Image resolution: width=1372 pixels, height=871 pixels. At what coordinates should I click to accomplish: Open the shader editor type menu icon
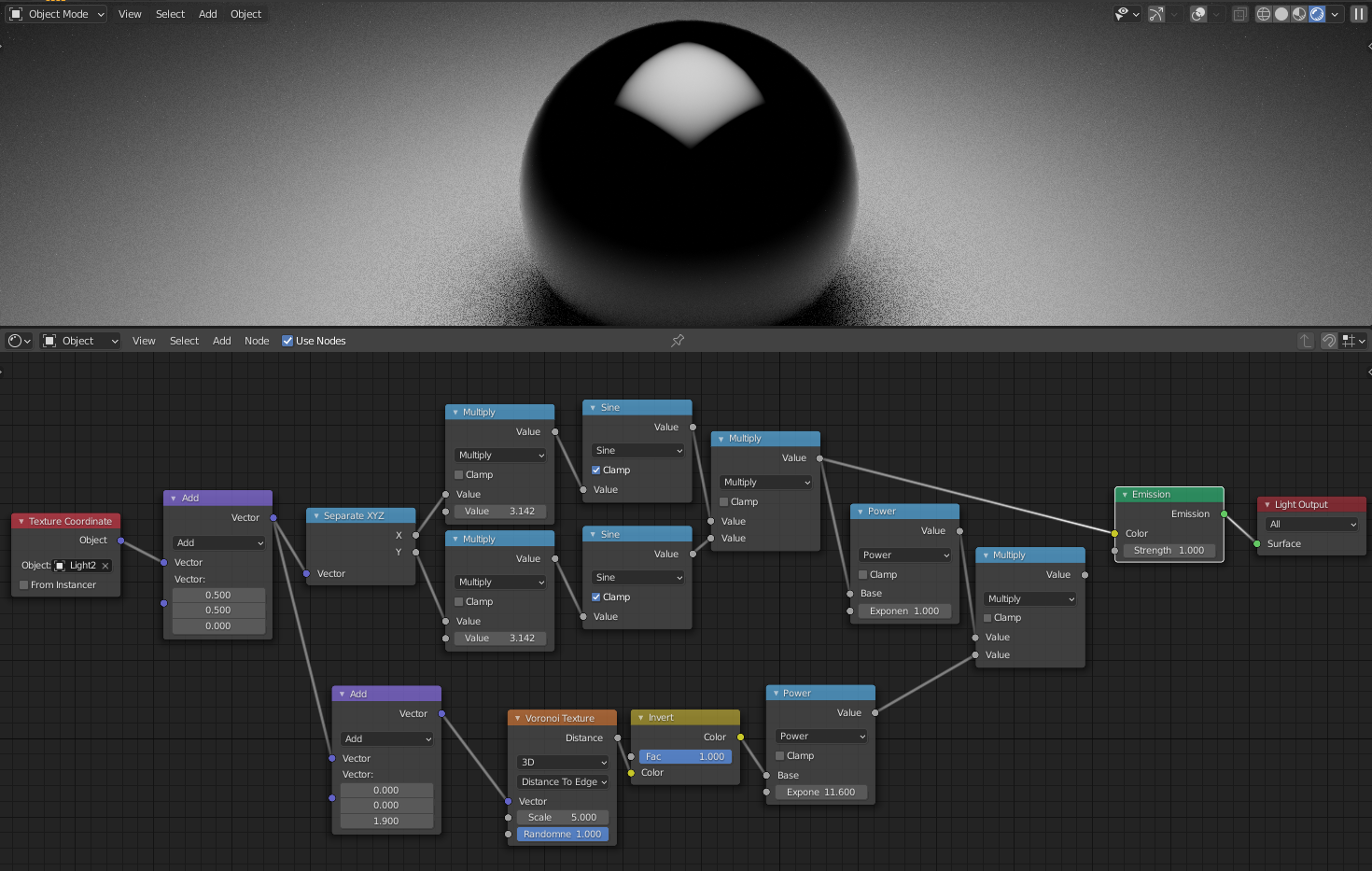[19, 341]
